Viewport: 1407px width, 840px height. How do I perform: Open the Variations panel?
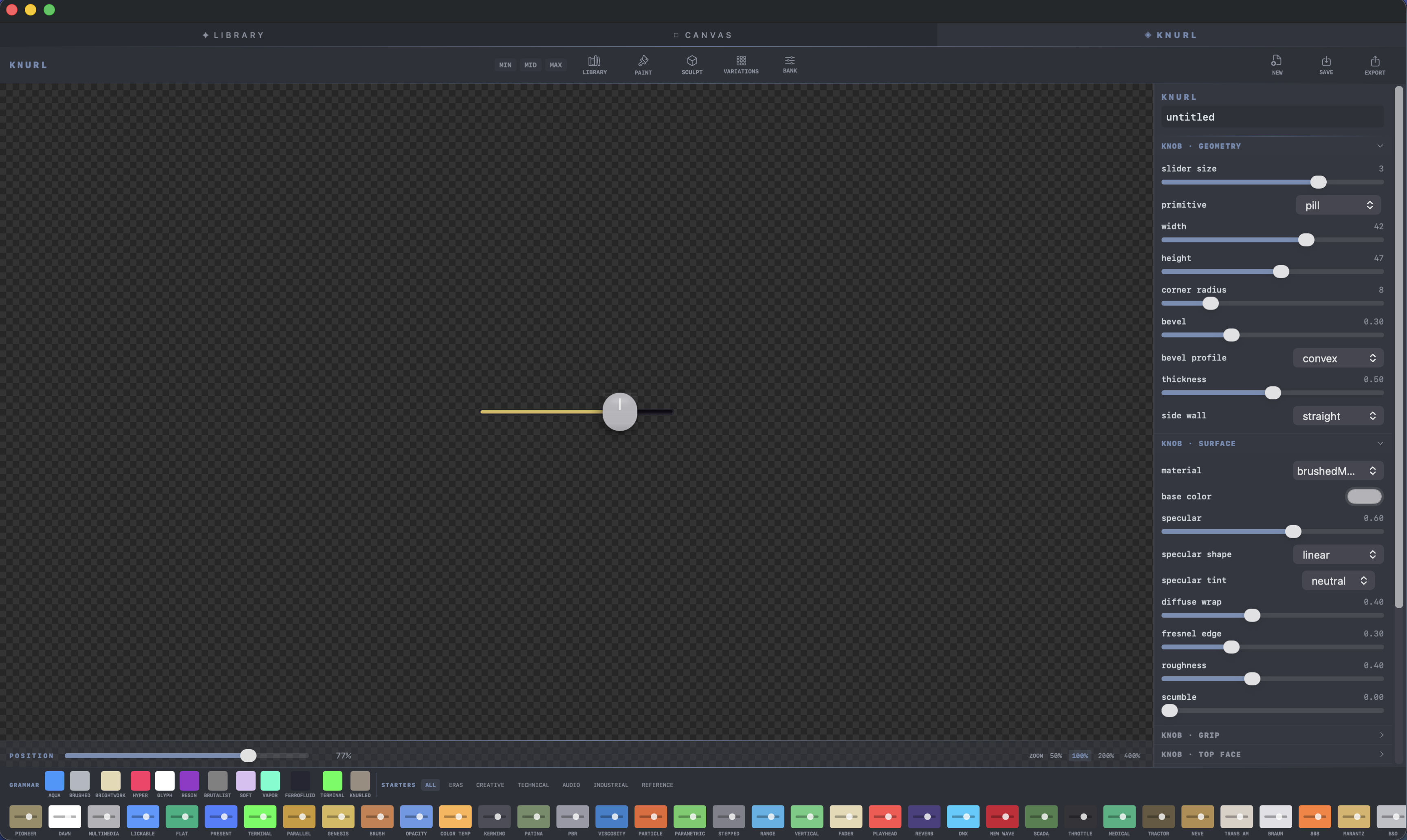tap(741, 64)
